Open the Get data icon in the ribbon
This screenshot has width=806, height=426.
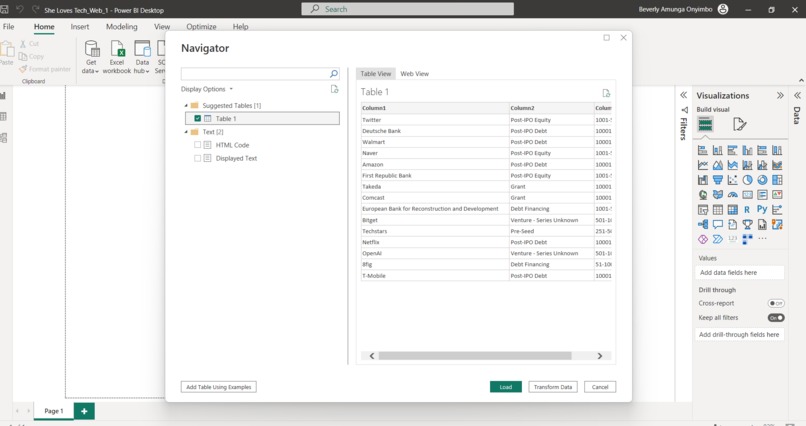91,49
